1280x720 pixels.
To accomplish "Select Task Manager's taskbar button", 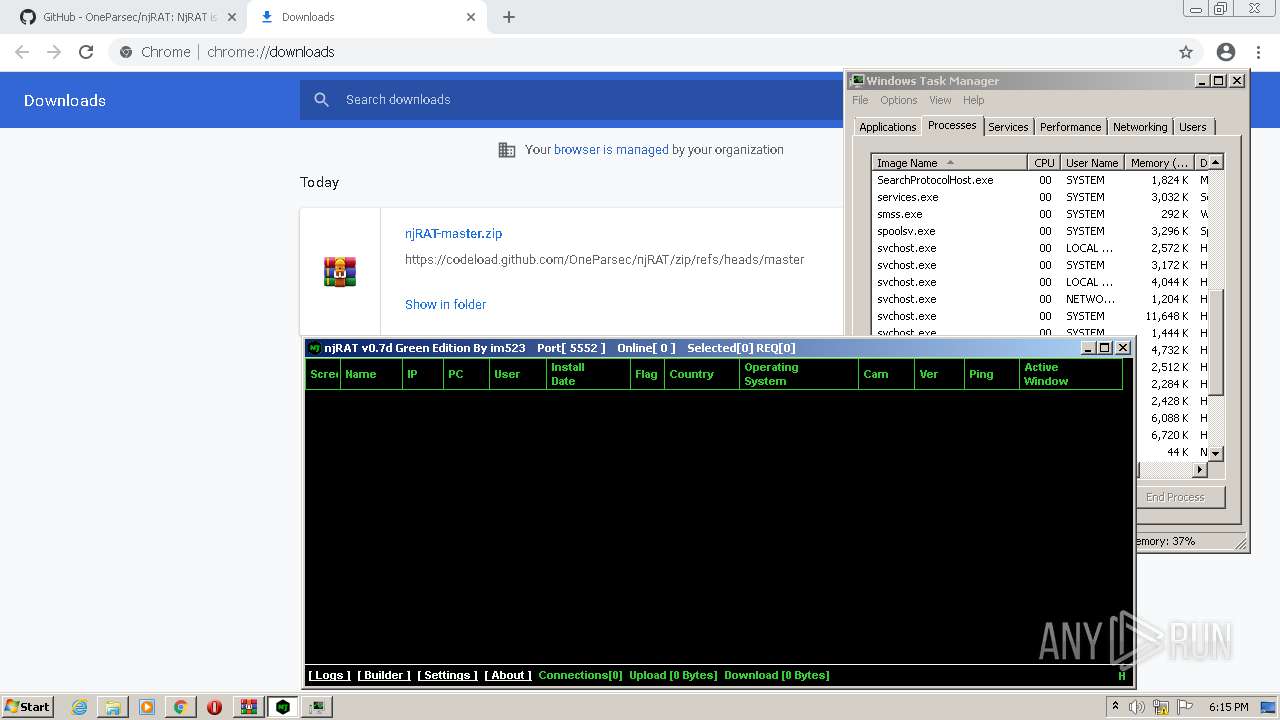I will pos(317,707).
